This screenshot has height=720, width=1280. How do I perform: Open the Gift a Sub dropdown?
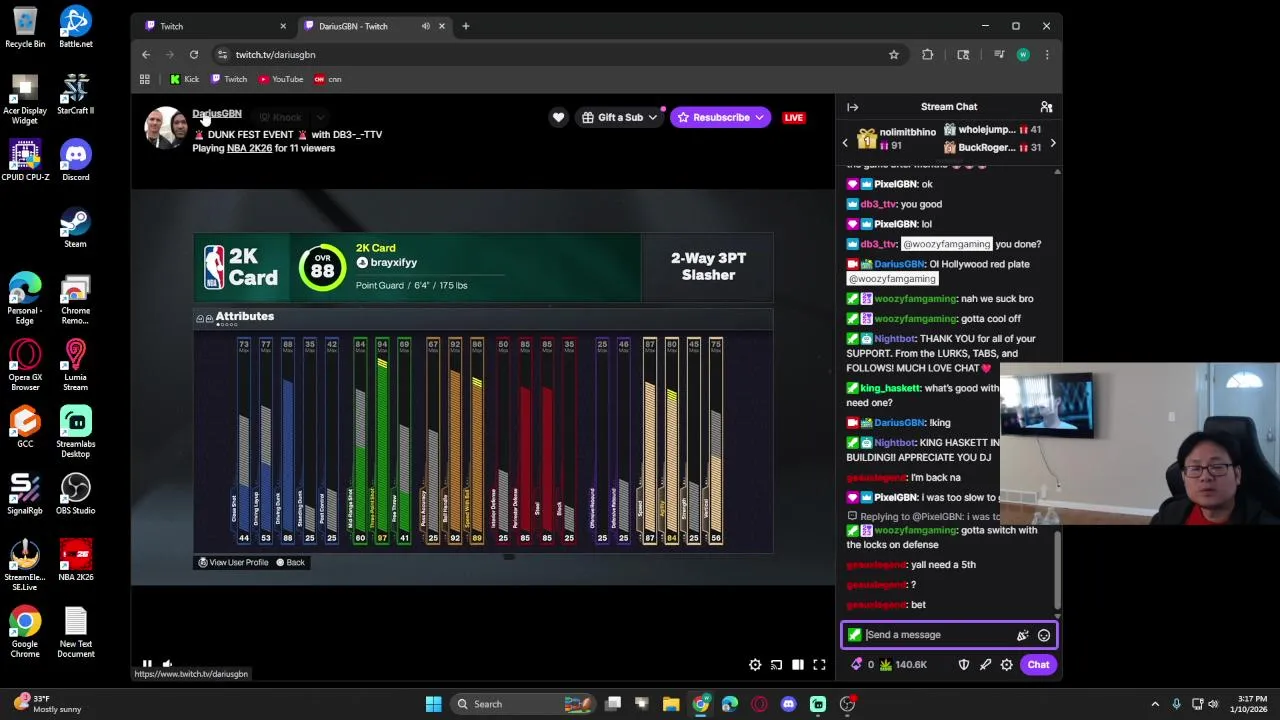(x=620, y=118)
